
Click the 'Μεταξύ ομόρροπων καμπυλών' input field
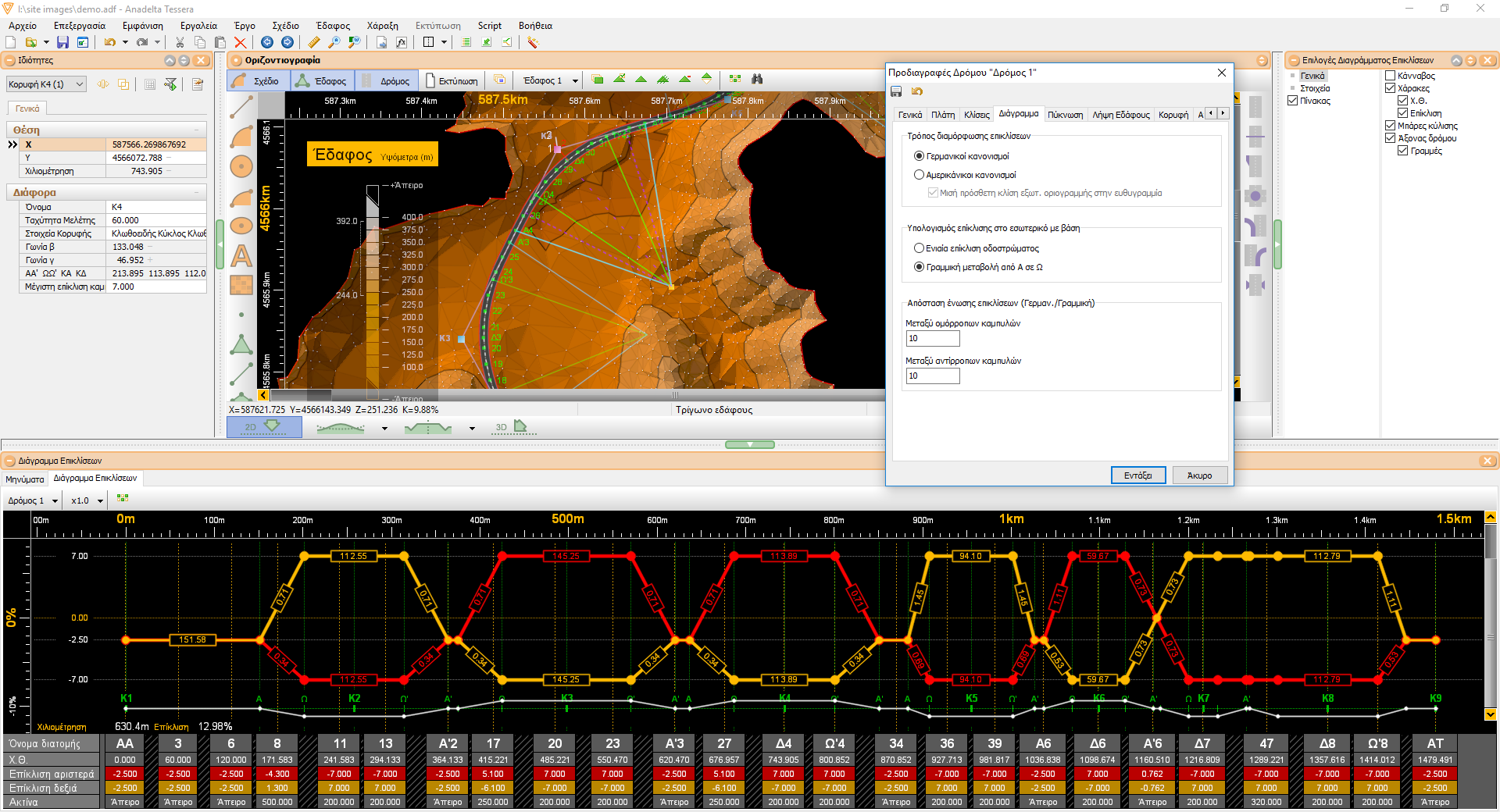pos(932,338)
